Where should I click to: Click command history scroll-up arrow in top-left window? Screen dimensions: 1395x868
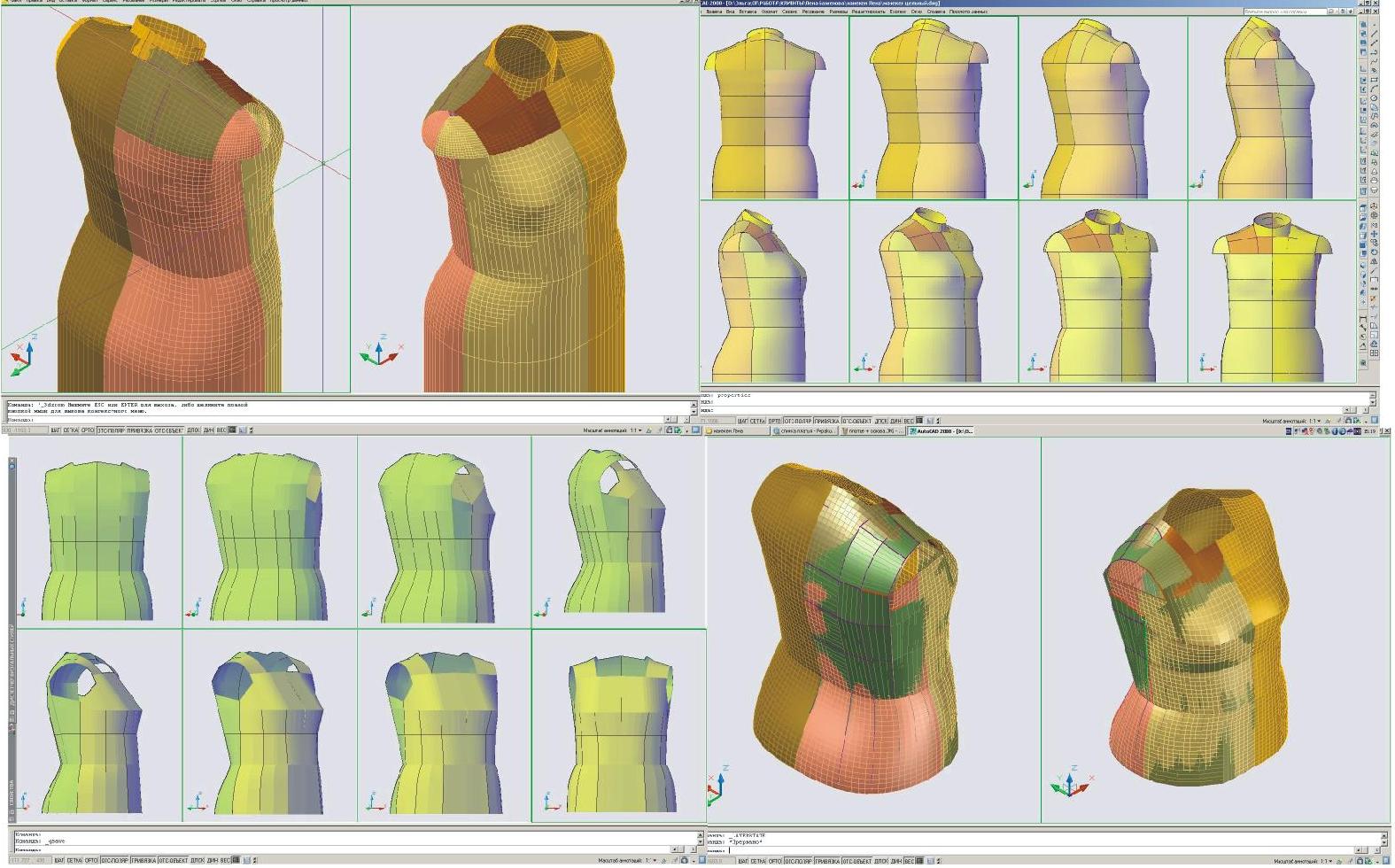click(x=694, y=406)
